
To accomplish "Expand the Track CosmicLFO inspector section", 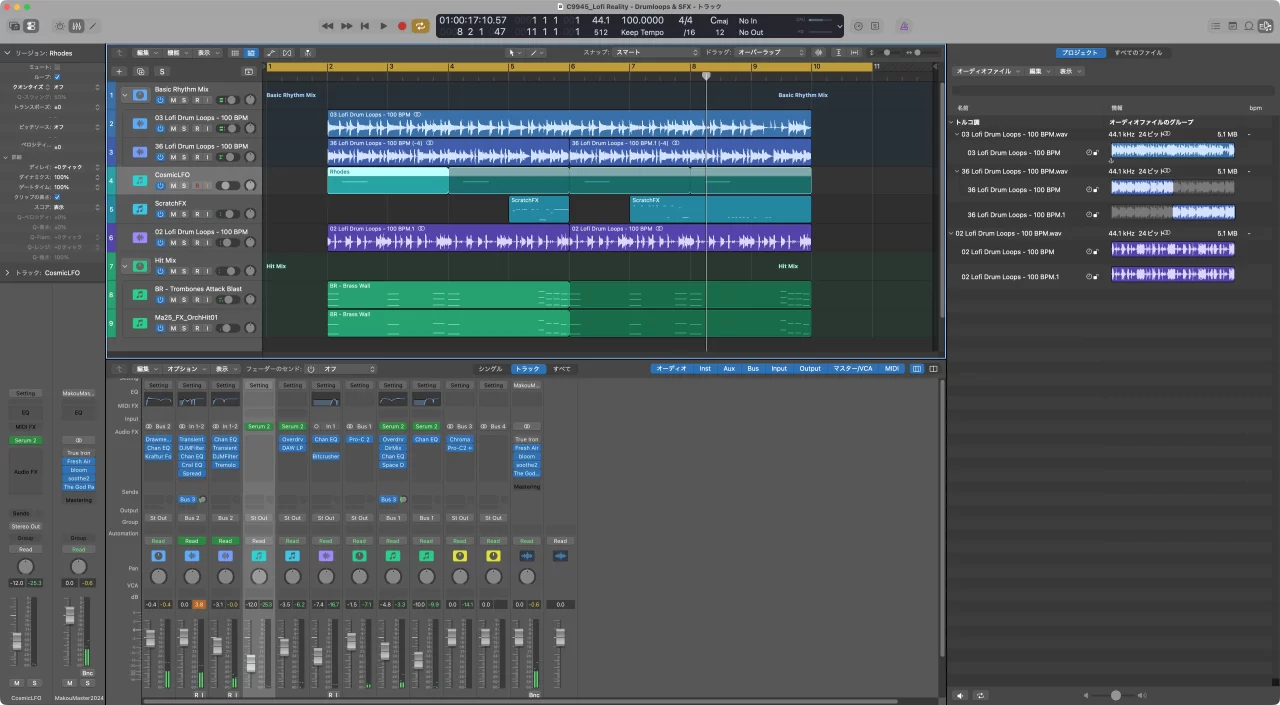I will click(x=8, y=272).
